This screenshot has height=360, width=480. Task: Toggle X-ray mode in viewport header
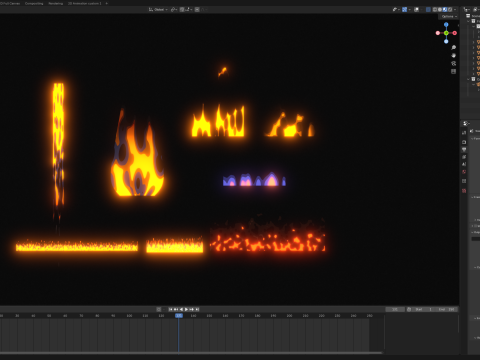[428, 9]
